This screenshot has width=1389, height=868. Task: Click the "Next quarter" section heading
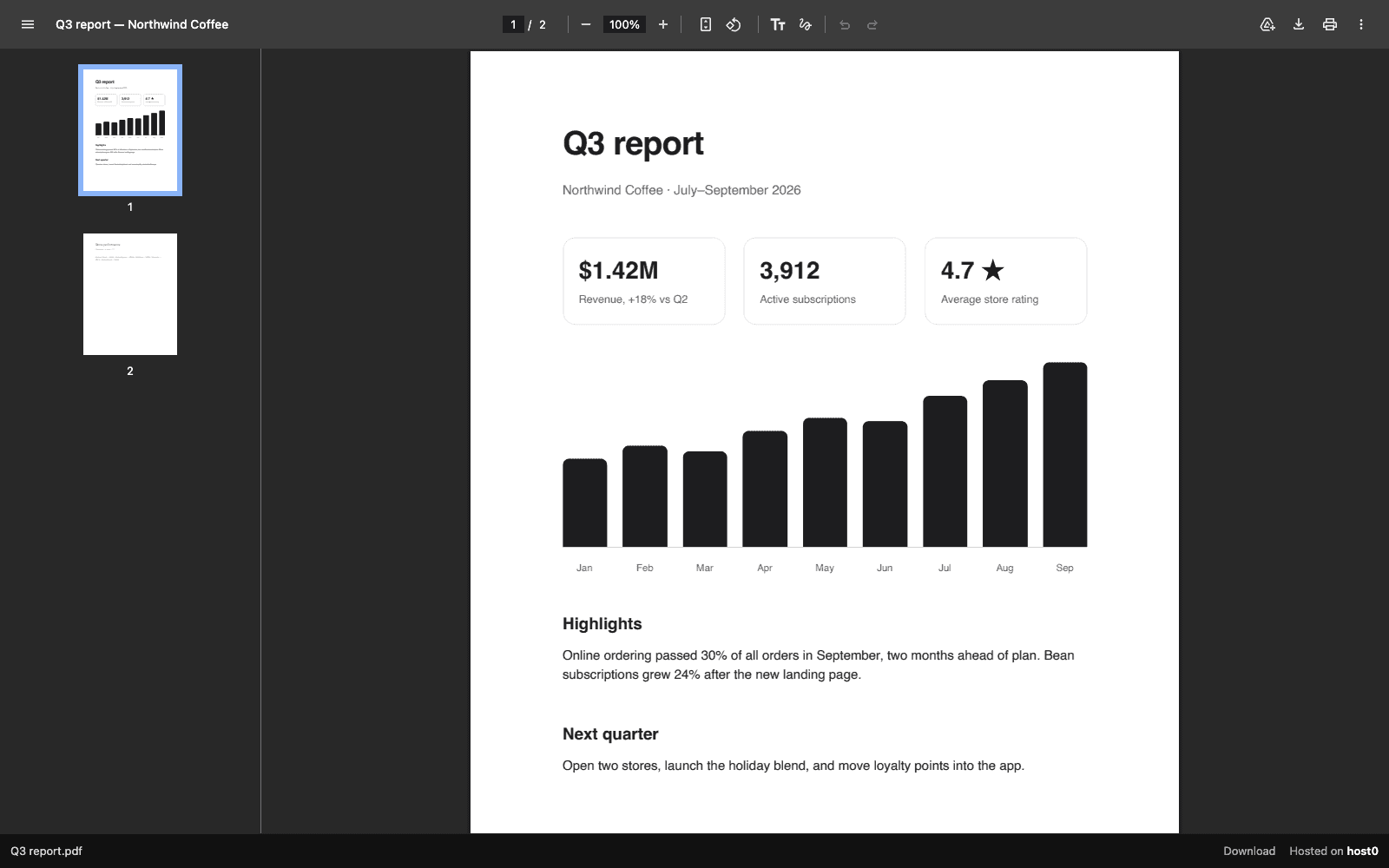610,734
